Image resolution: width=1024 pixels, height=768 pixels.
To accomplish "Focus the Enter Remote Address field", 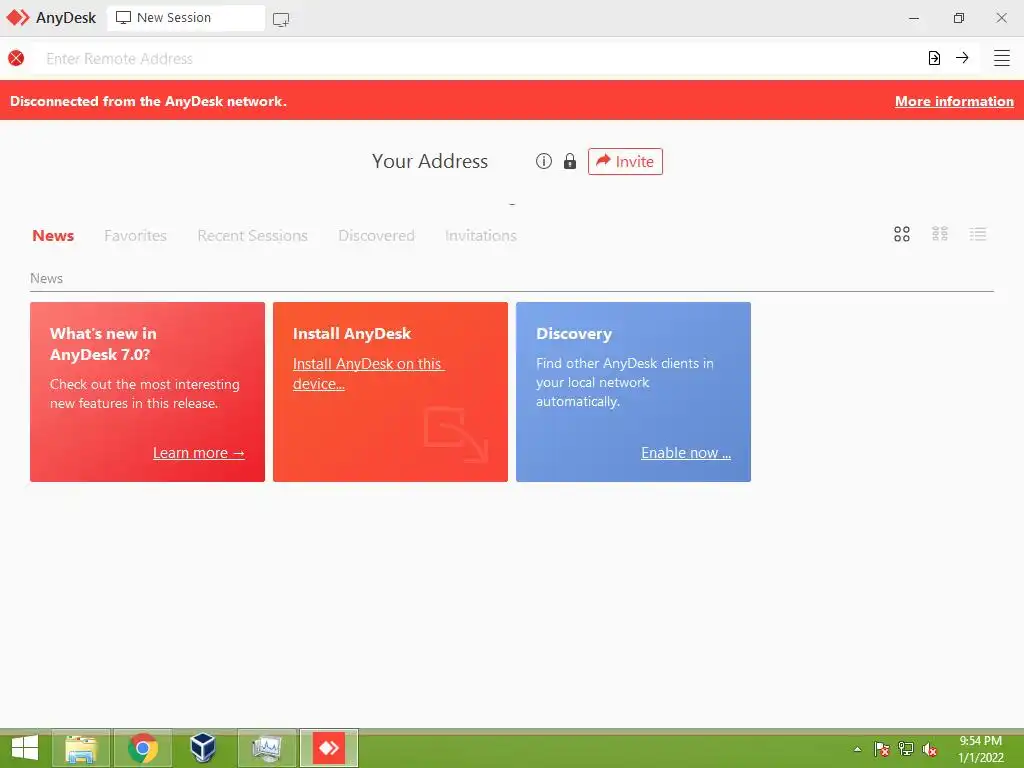I will click(477, 58).
